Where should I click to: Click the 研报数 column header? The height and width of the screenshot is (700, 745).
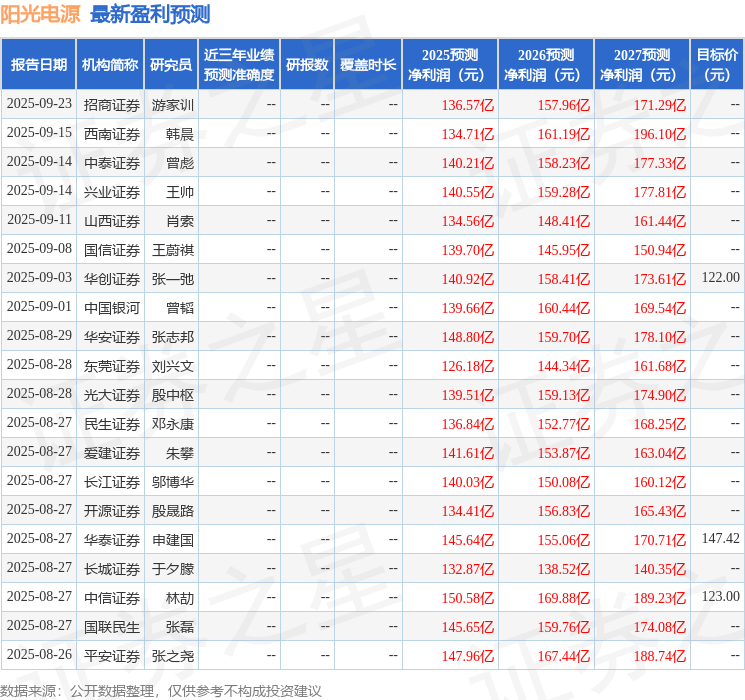point(307,65)
